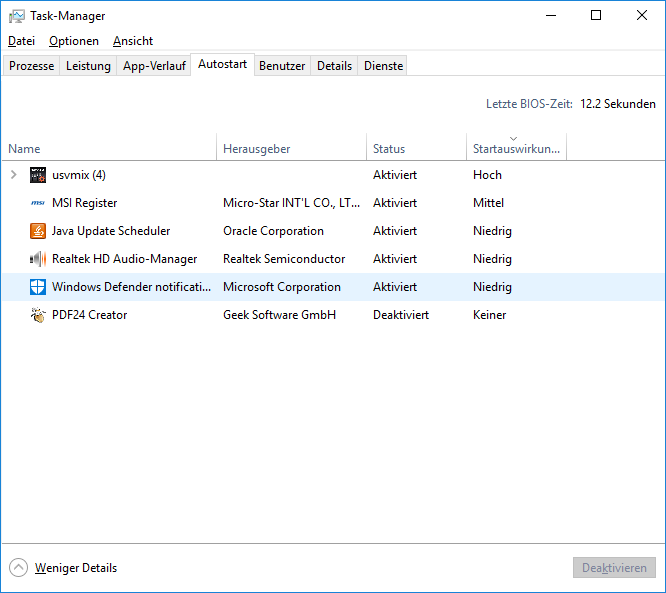Select the Windows Defender notification entry
Screen dimensions: 666x593
click(131, 287)
